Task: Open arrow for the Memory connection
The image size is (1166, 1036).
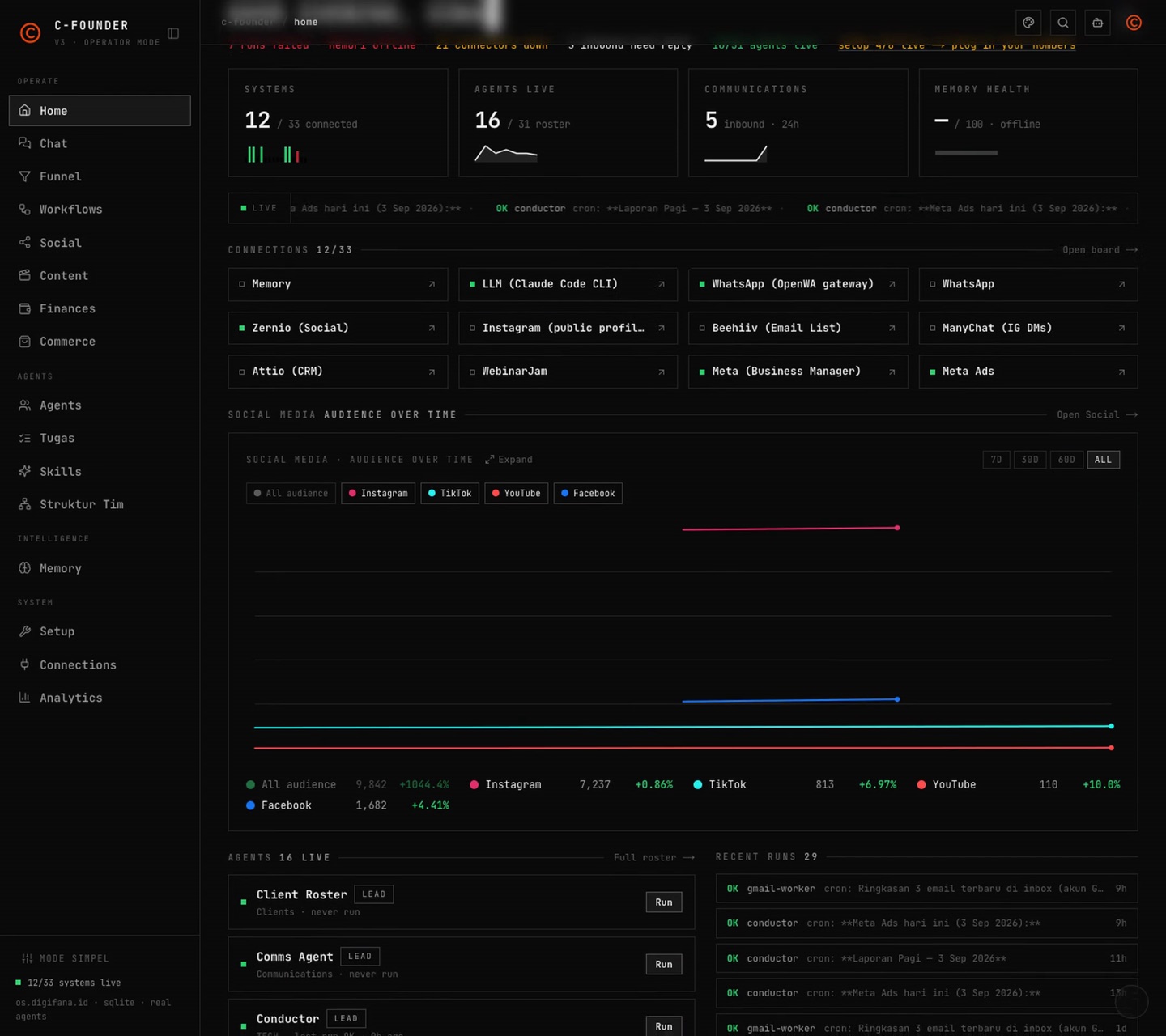Action: click(x=432, y=284)
